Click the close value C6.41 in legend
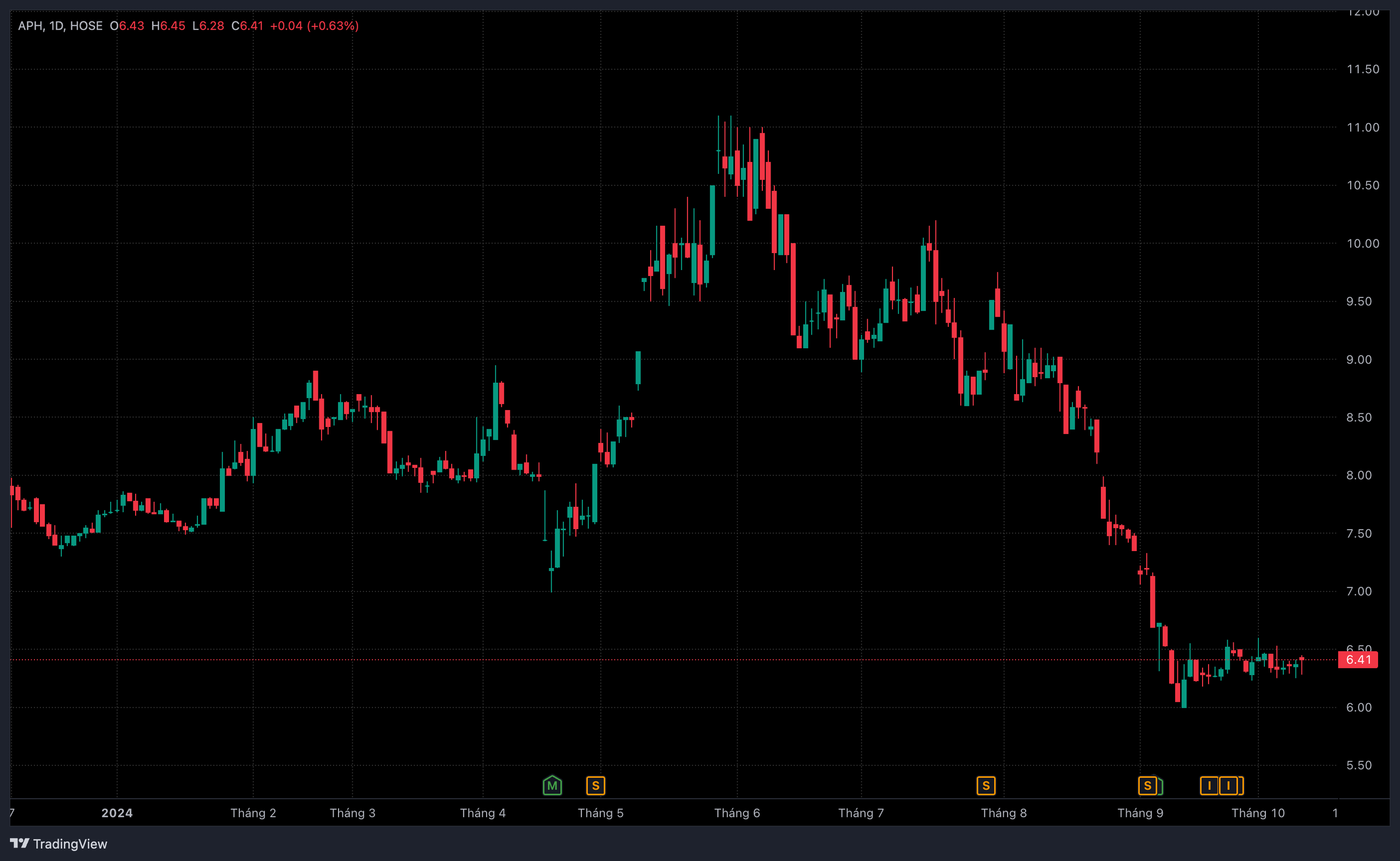Viewport: 1400px width, 861px height. point(247,26)
